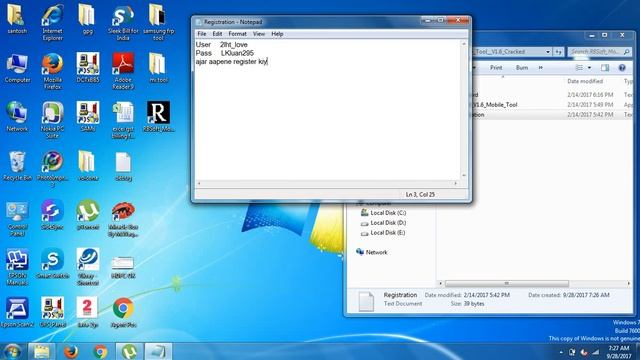This screenshot has height=360, width=640.
Task: Select the gpg folder icon
Action: point(87,19)
